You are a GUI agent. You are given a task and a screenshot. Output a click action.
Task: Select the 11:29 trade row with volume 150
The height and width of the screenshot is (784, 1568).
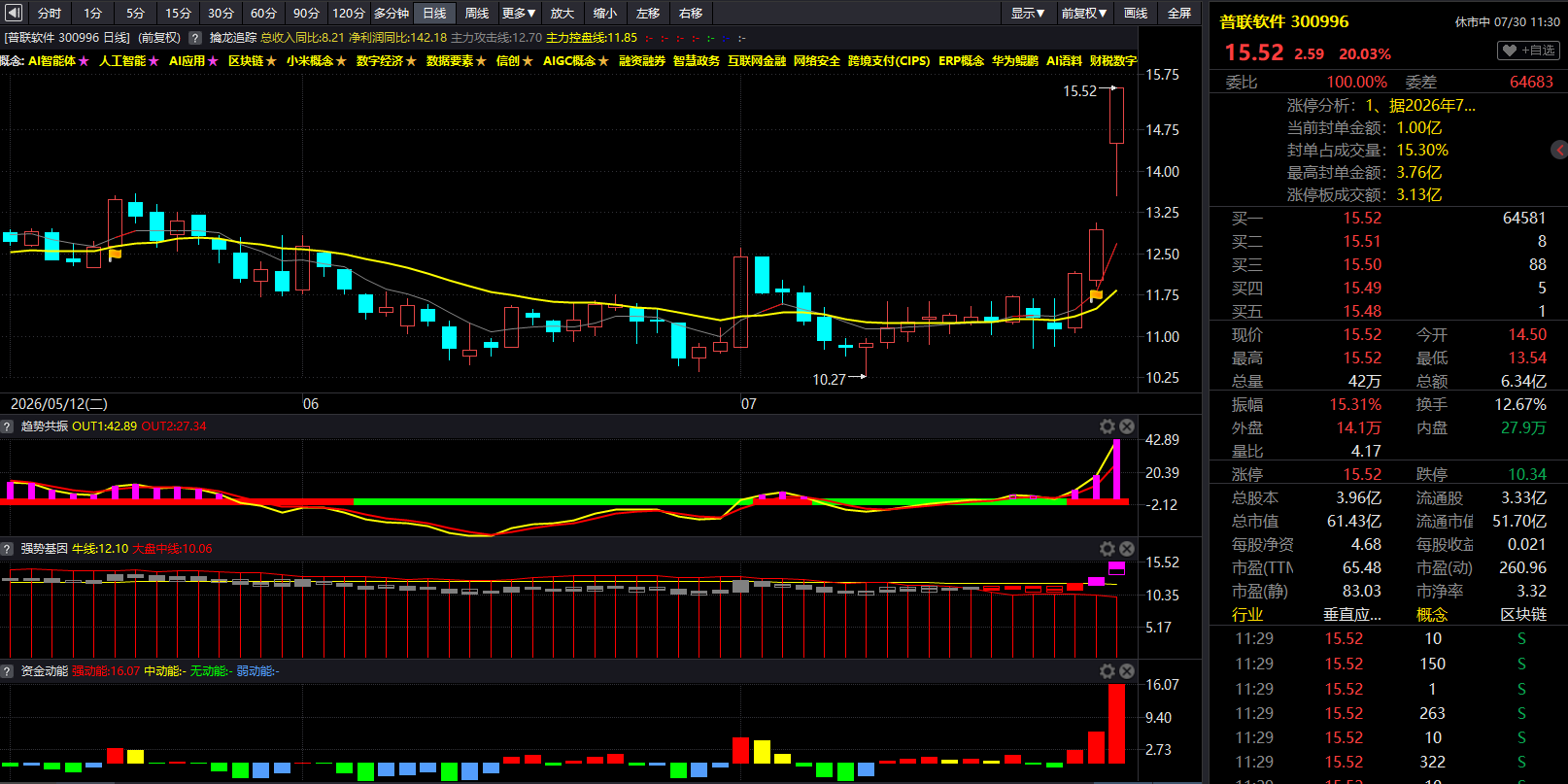[x=1388, y=665]
